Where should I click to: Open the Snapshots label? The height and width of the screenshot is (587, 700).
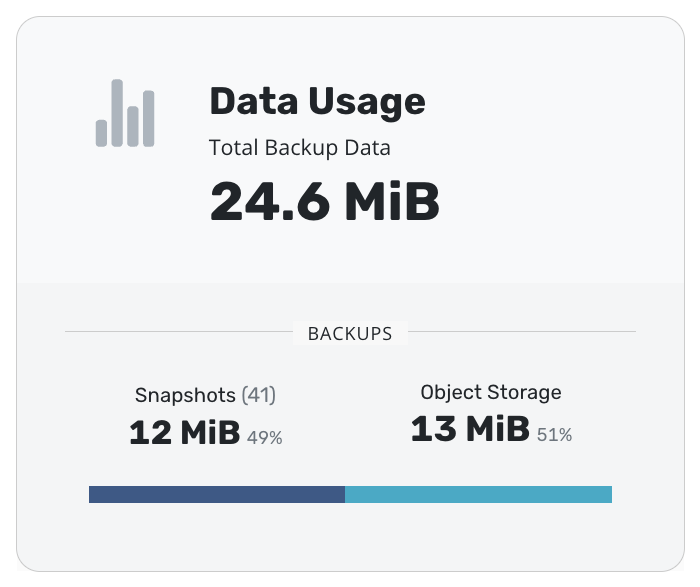[185, 395]
